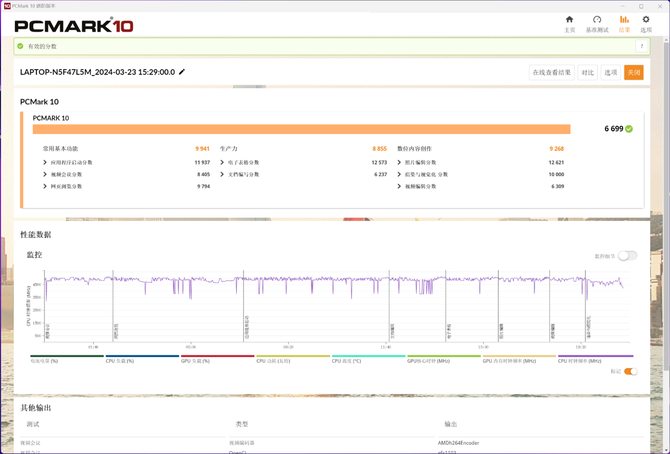The width and height of the screenshot is (670, 454).
Task: Click the pencil icon to rename result
Action: pyautogui.click(x=182, y=72)
